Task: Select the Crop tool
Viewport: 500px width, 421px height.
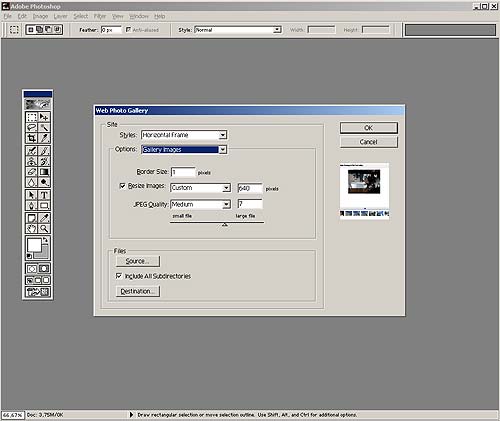Action: coord(32,138)
